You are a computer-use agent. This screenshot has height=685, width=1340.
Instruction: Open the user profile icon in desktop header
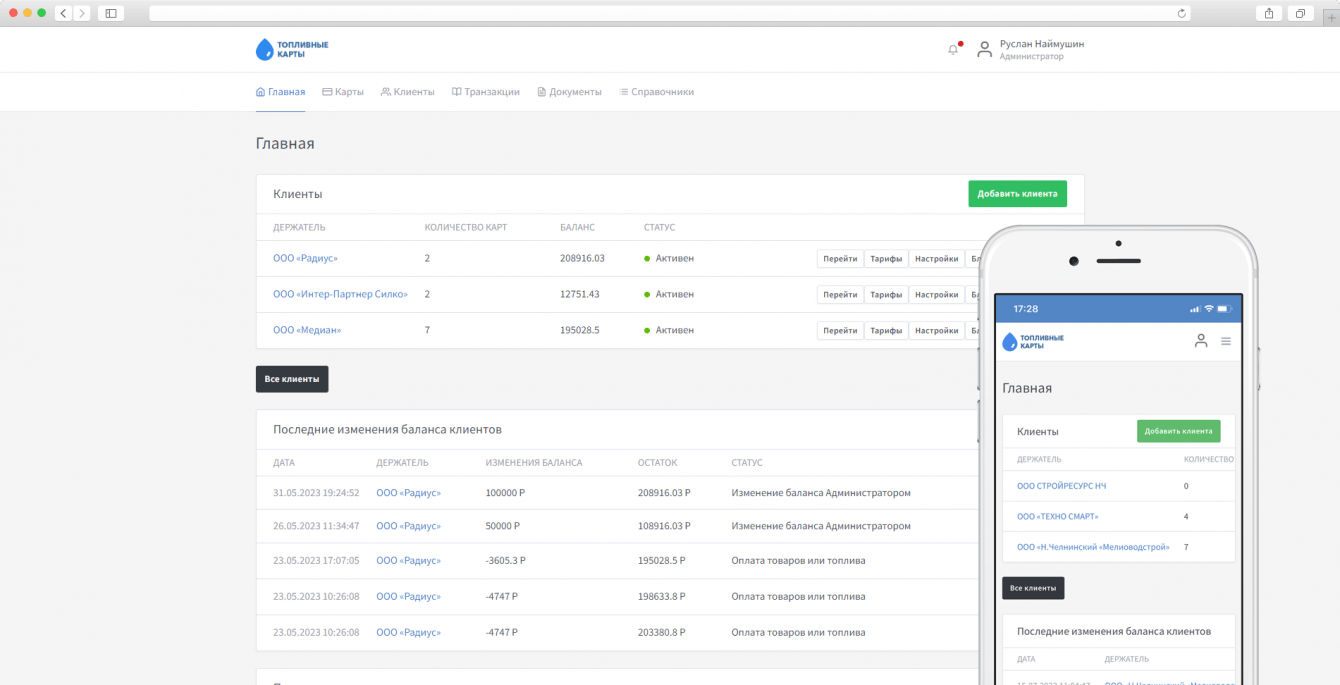[984, 49]
